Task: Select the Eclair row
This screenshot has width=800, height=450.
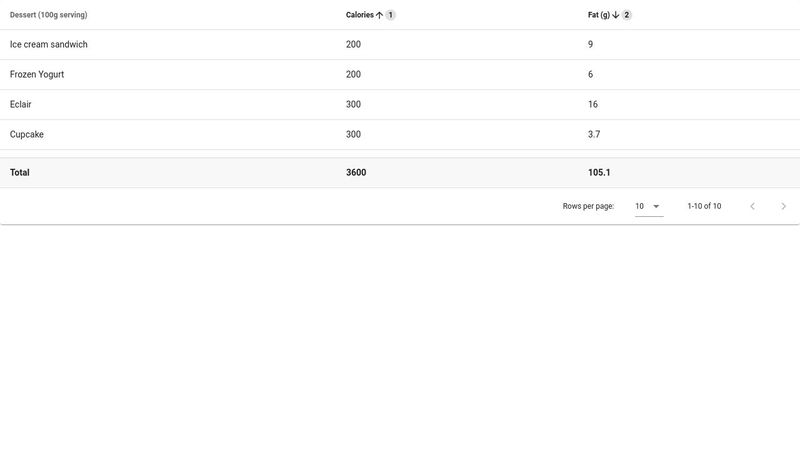Action: coord(400,105)
